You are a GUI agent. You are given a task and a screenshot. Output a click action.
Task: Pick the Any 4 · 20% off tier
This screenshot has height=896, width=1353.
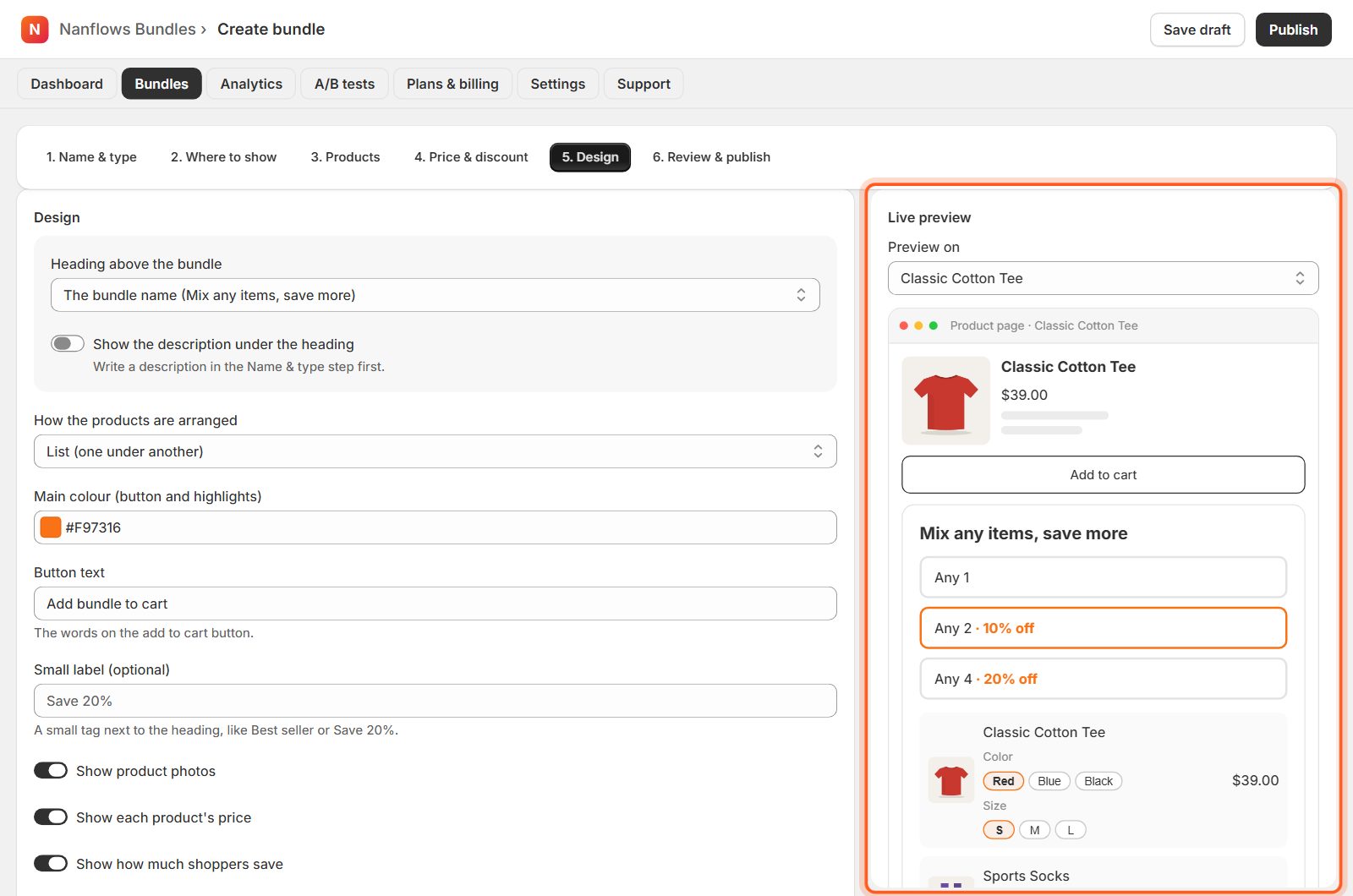[x=1104, y=679]
